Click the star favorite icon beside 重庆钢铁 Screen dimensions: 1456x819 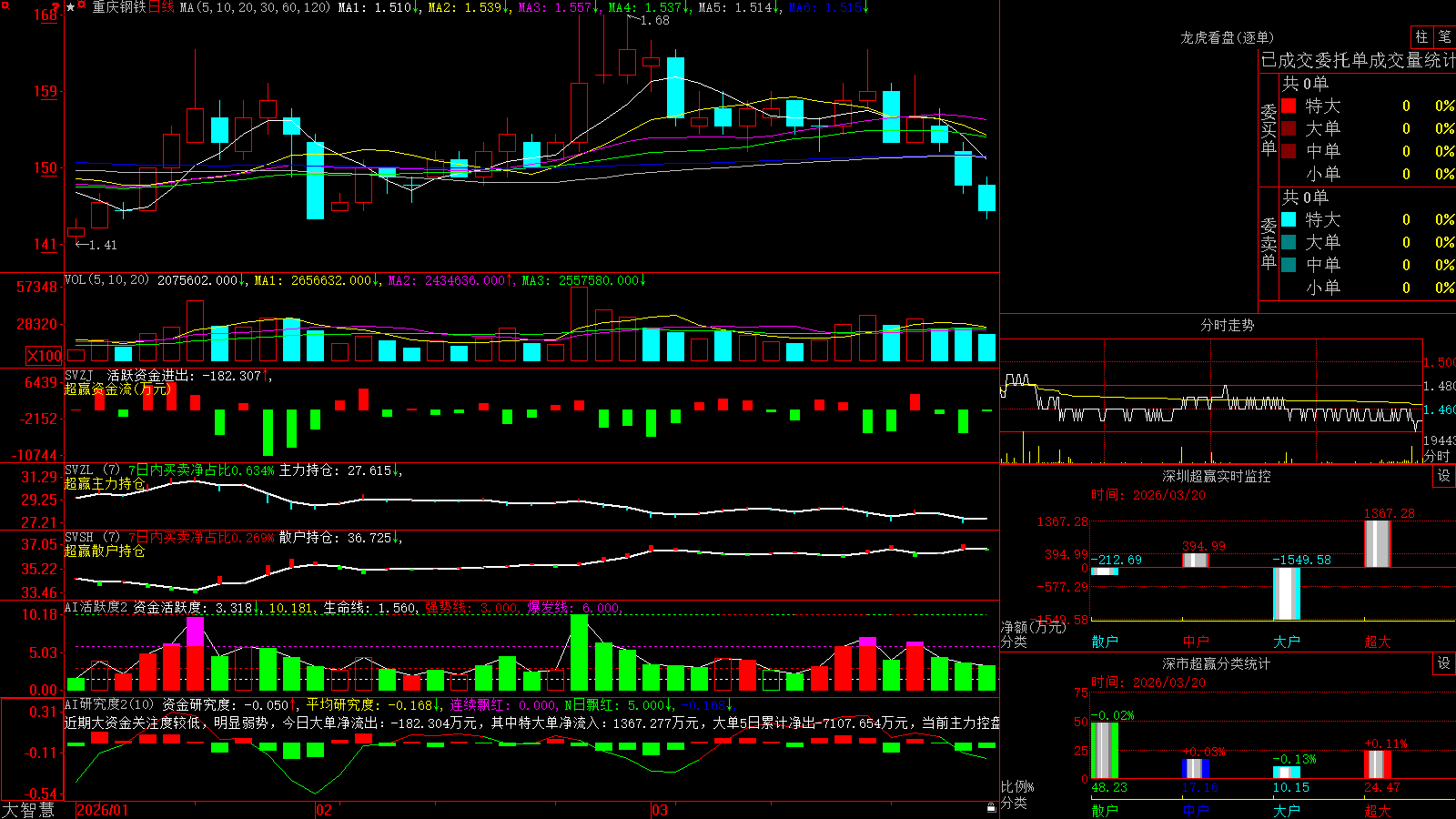click(x=70, y=7)
